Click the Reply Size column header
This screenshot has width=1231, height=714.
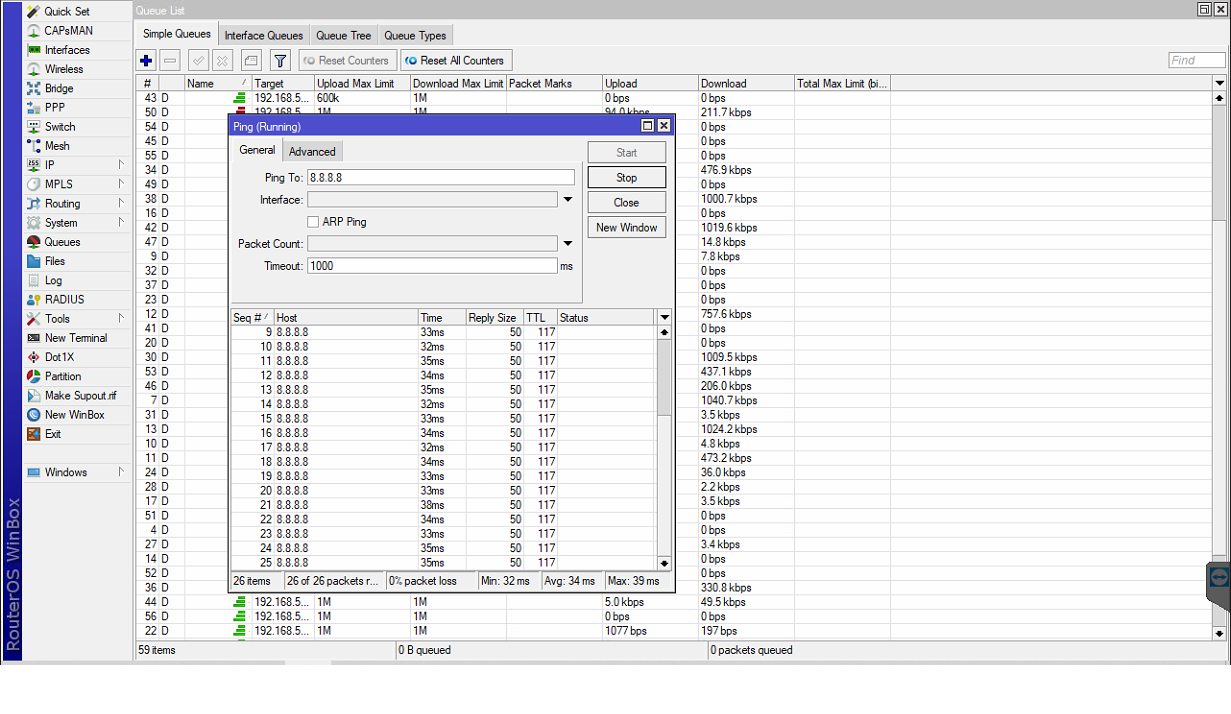pyautogui.click(x=495, y=318)
